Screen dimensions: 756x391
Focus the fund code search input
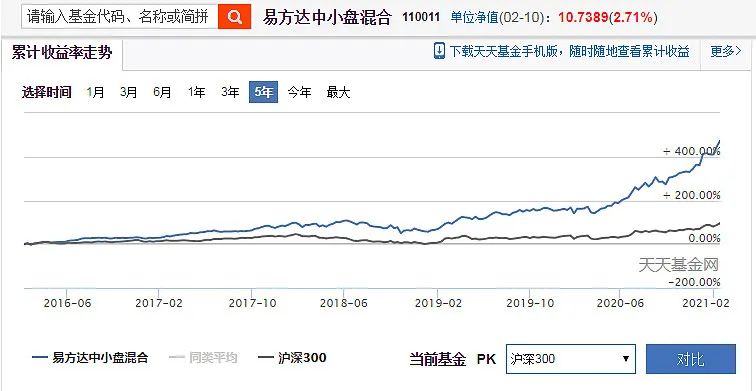click(120, 17)
